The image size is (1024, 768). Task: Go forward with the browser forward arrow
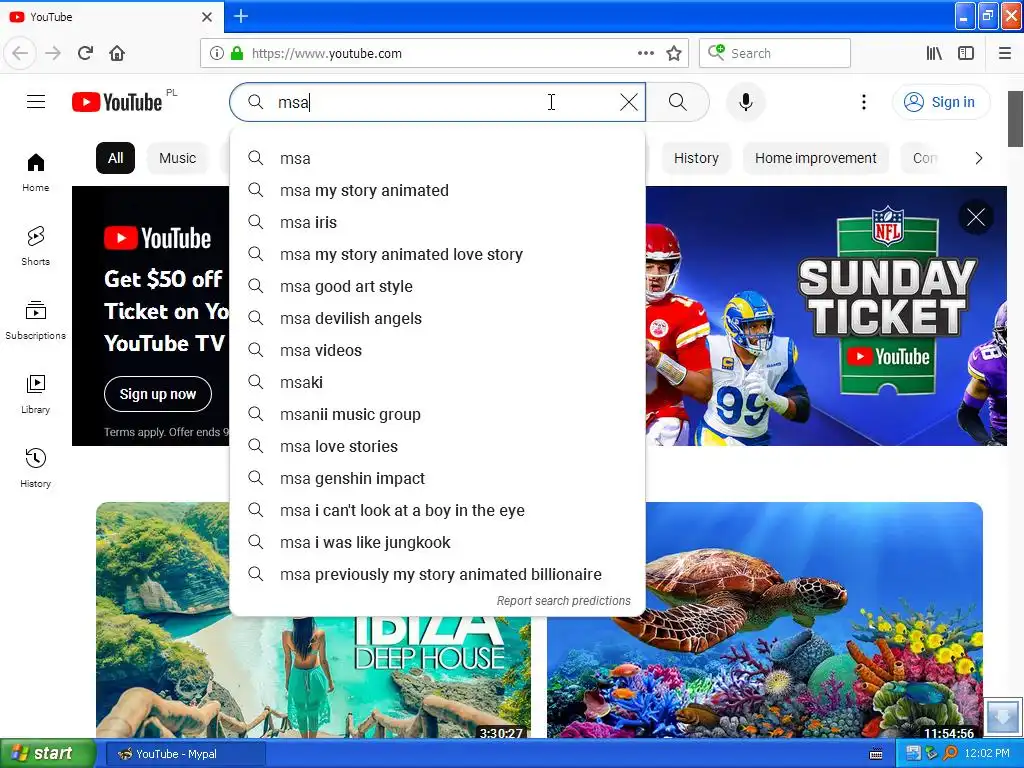53,53
